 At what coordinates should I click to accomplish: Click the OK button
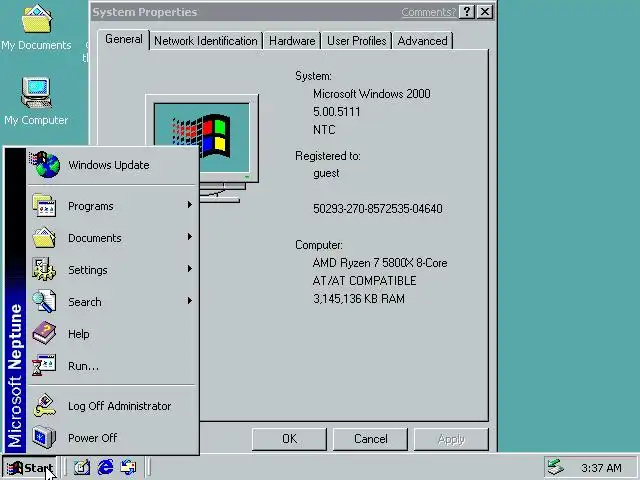click(289, 439)
